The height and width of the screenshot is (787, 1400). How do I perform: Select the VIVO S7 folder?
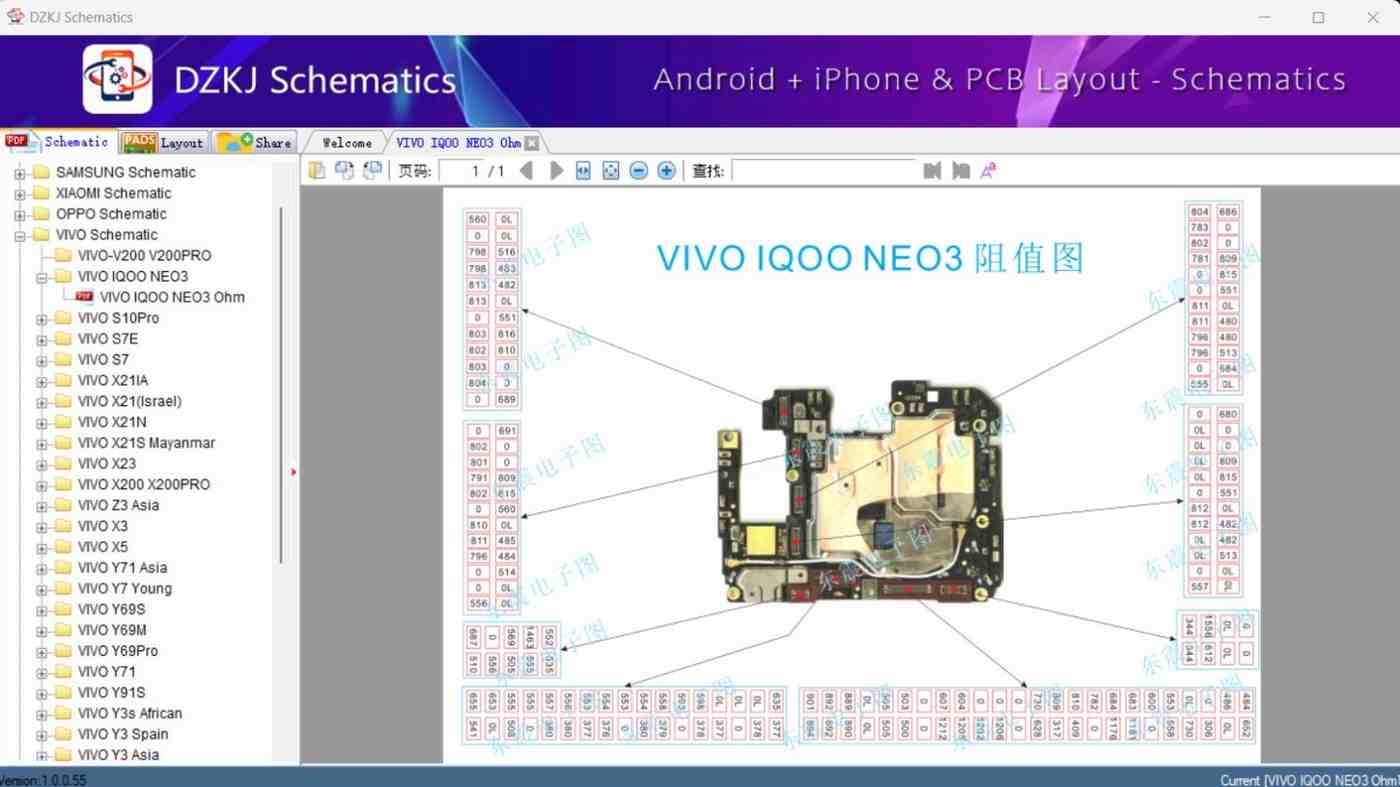pyautogui.click(x=103, y=359)
